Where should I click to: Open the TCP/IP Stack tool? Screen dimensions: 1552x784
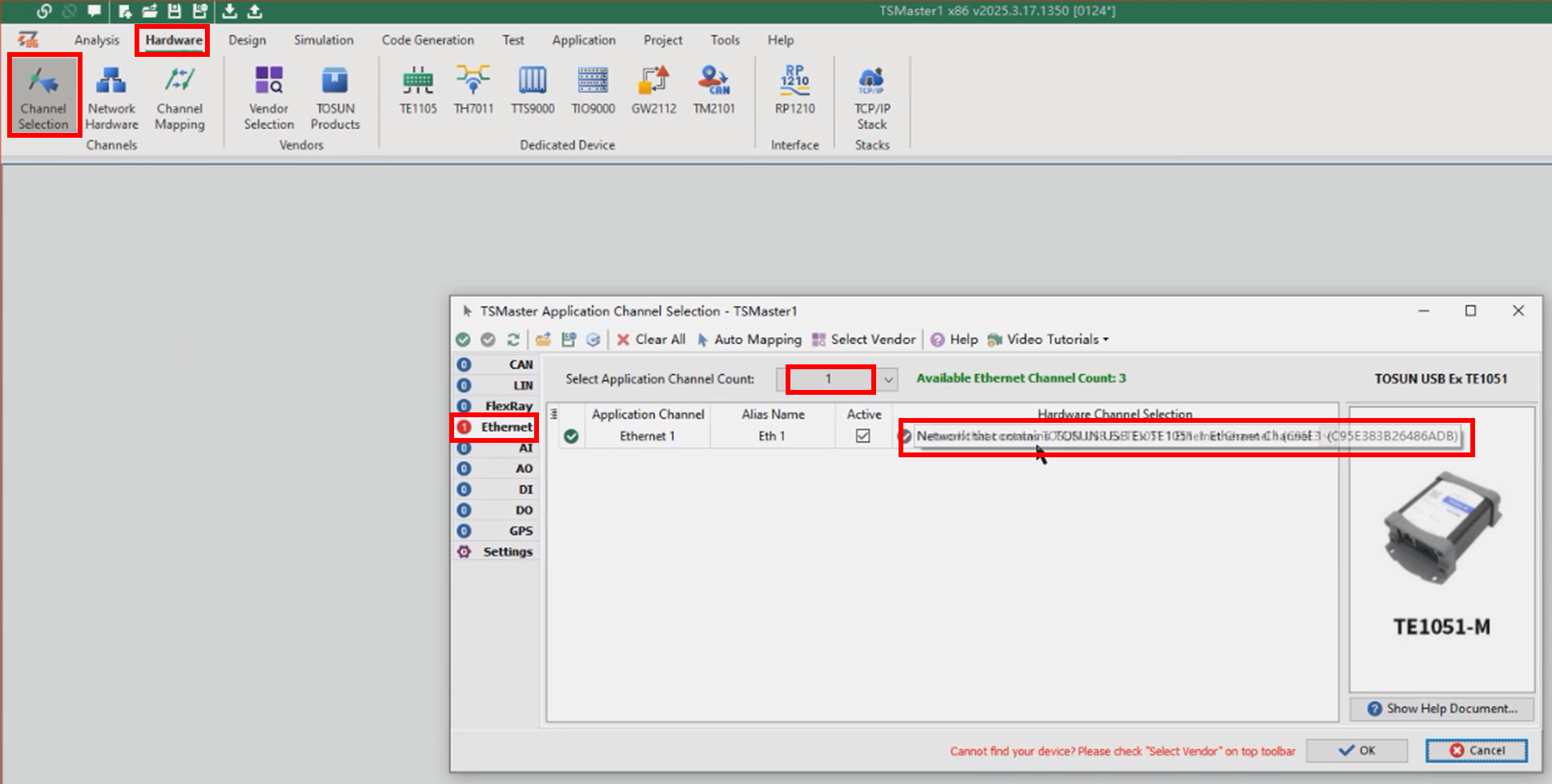tap(872, 98)
